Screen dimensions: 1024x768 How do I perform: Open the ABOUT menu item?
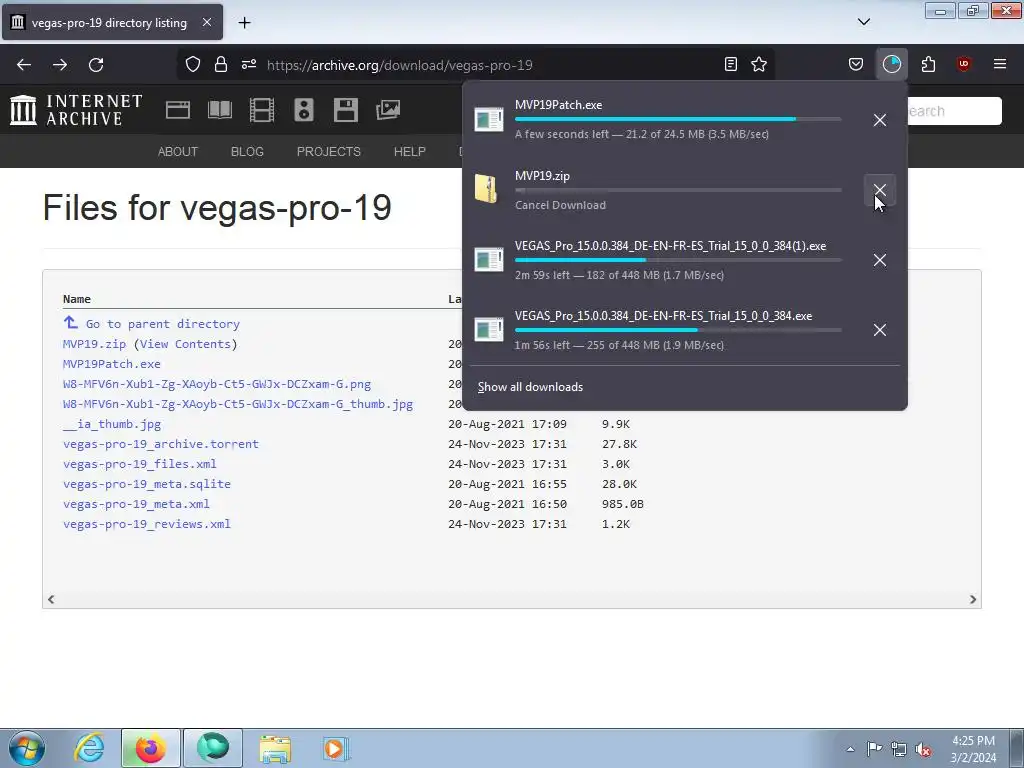tap(178, 152)
